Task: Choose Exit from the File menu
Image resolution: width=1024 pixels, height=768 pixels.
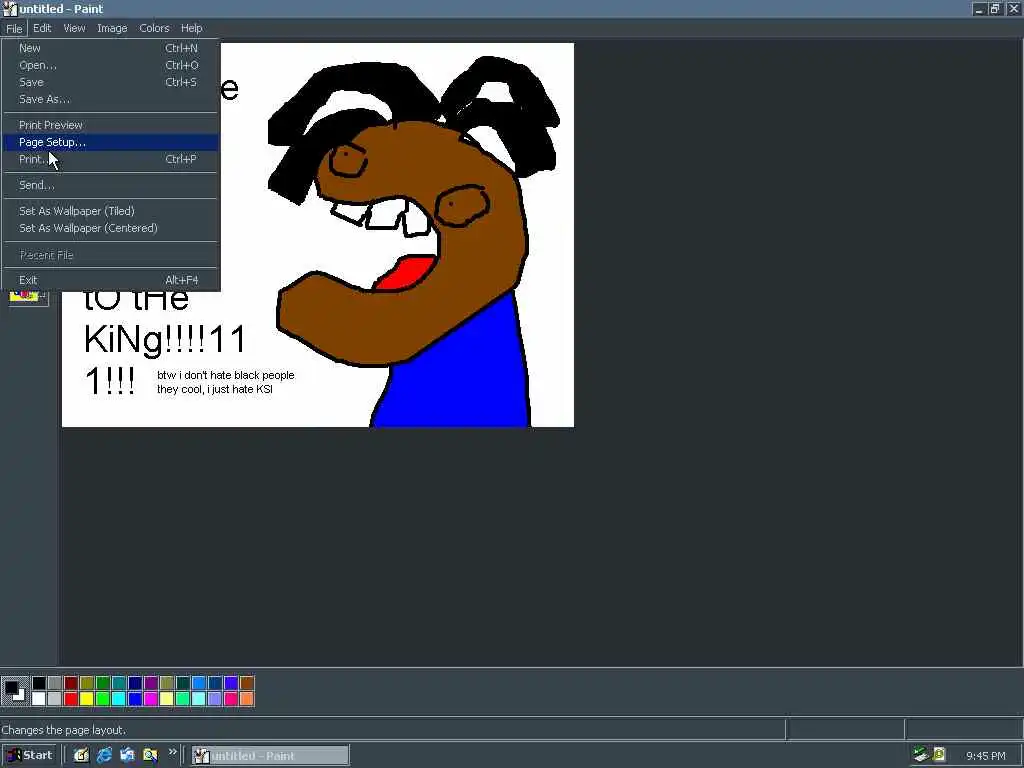Action: point(110,280)
